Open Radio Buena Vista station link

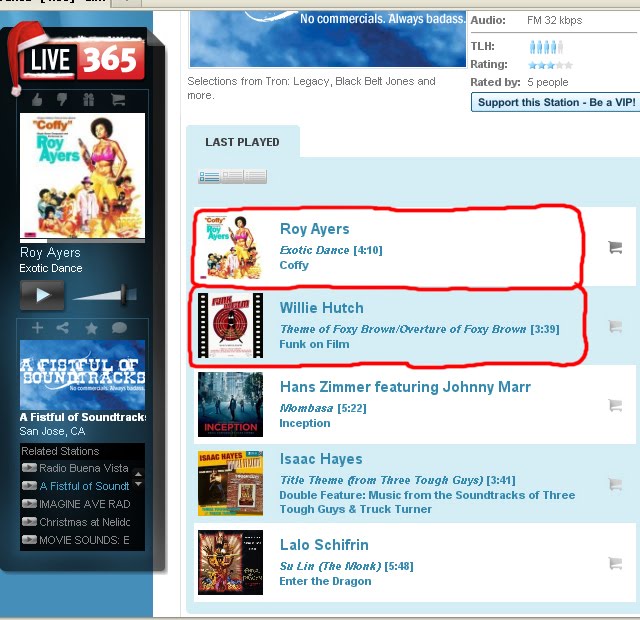tap(84, 468)
